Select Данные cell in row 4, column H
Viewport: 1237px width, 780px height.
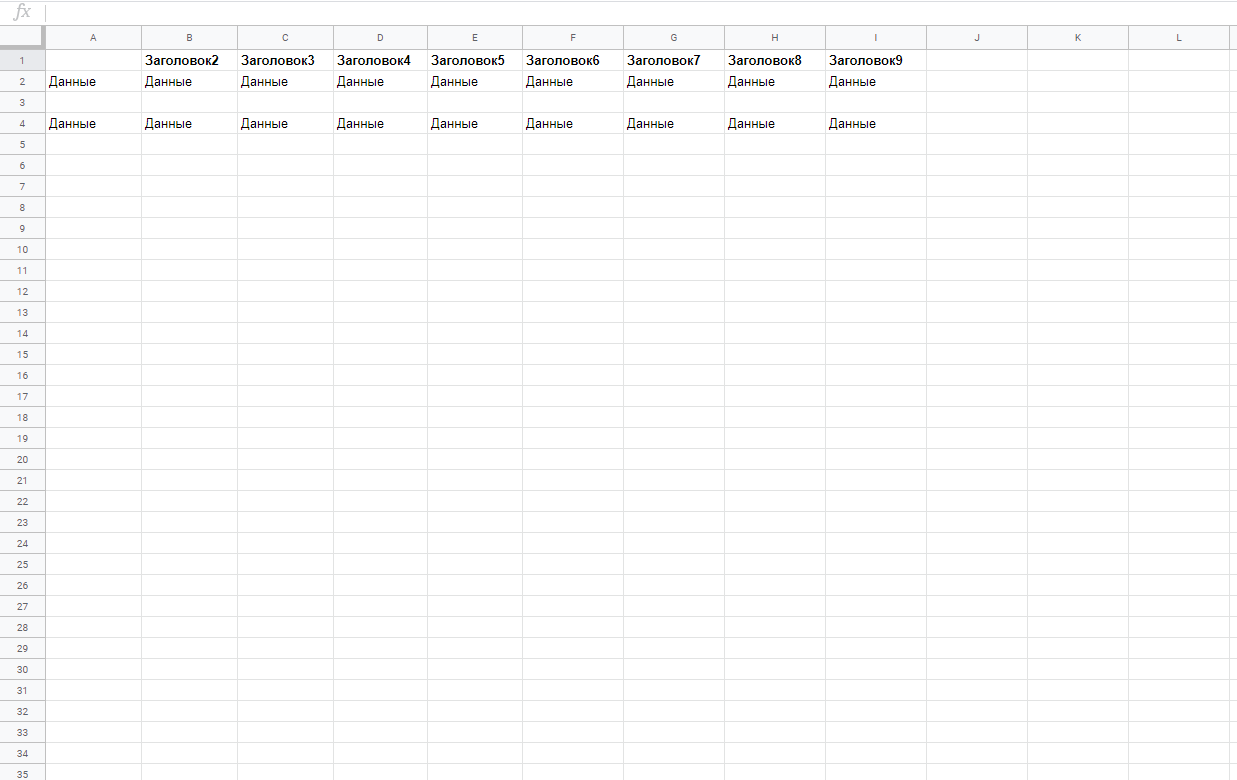775,123
